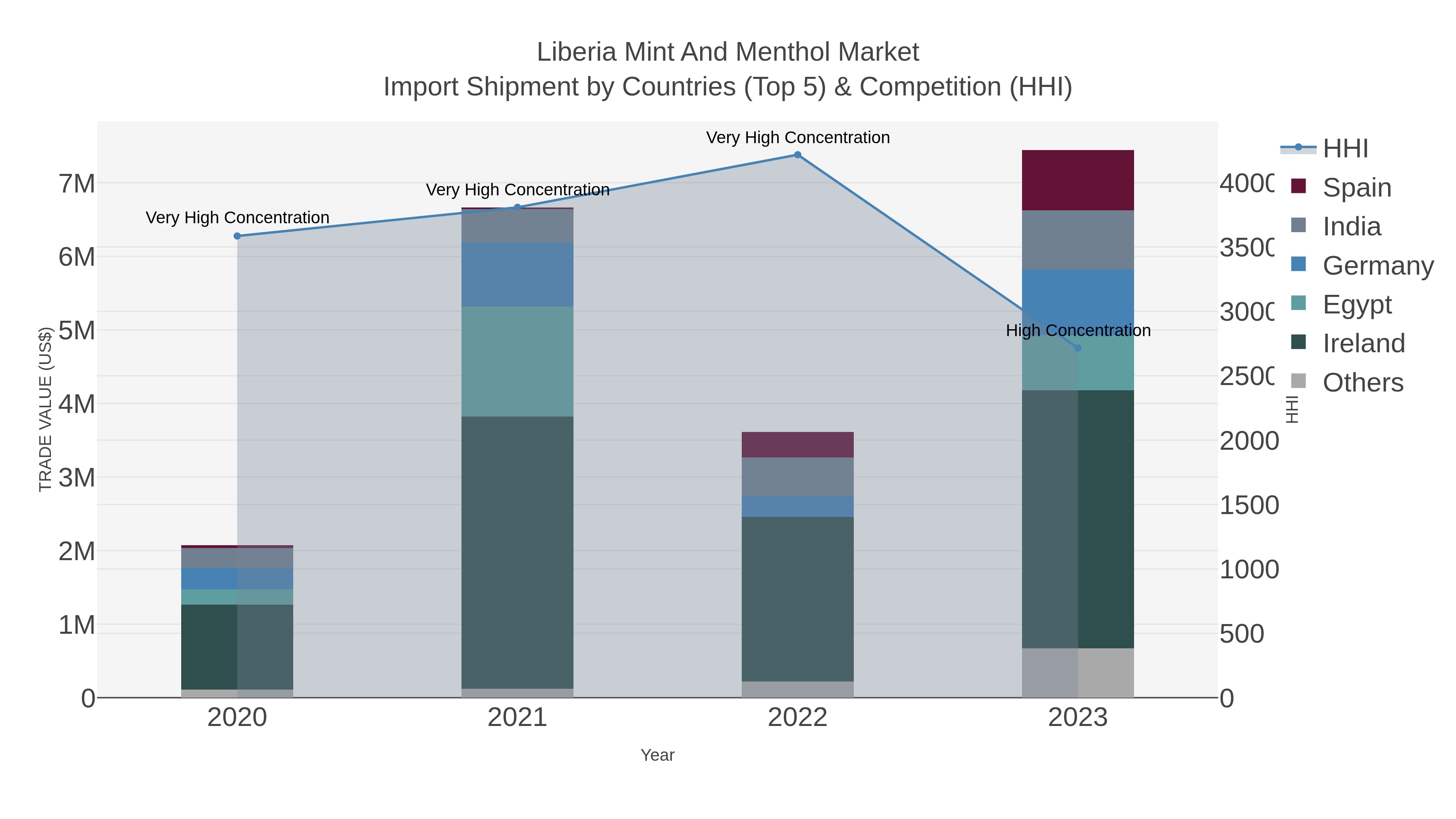Toggle the Ireland legend entry
The height and width of the screenshot is (819, 1456).
coord(1348,343)
